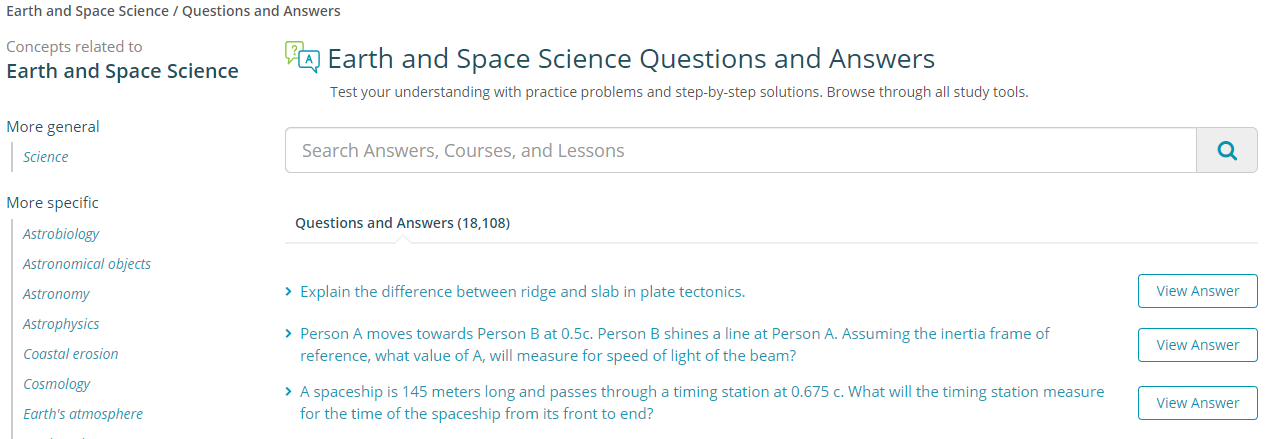The width and height of the screenshot is (1268, 439).
Task: Click in the Search Answers input field
Action: pos(741,151)
